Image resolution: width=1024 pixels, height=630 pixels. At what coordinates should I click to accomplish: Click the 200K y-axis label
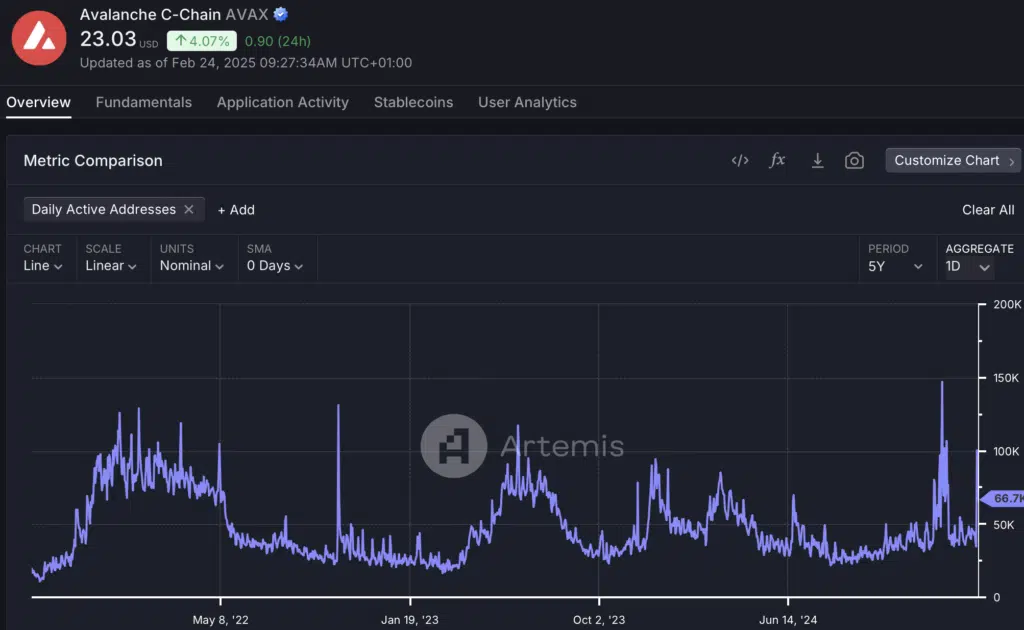tap(1007, 305)
